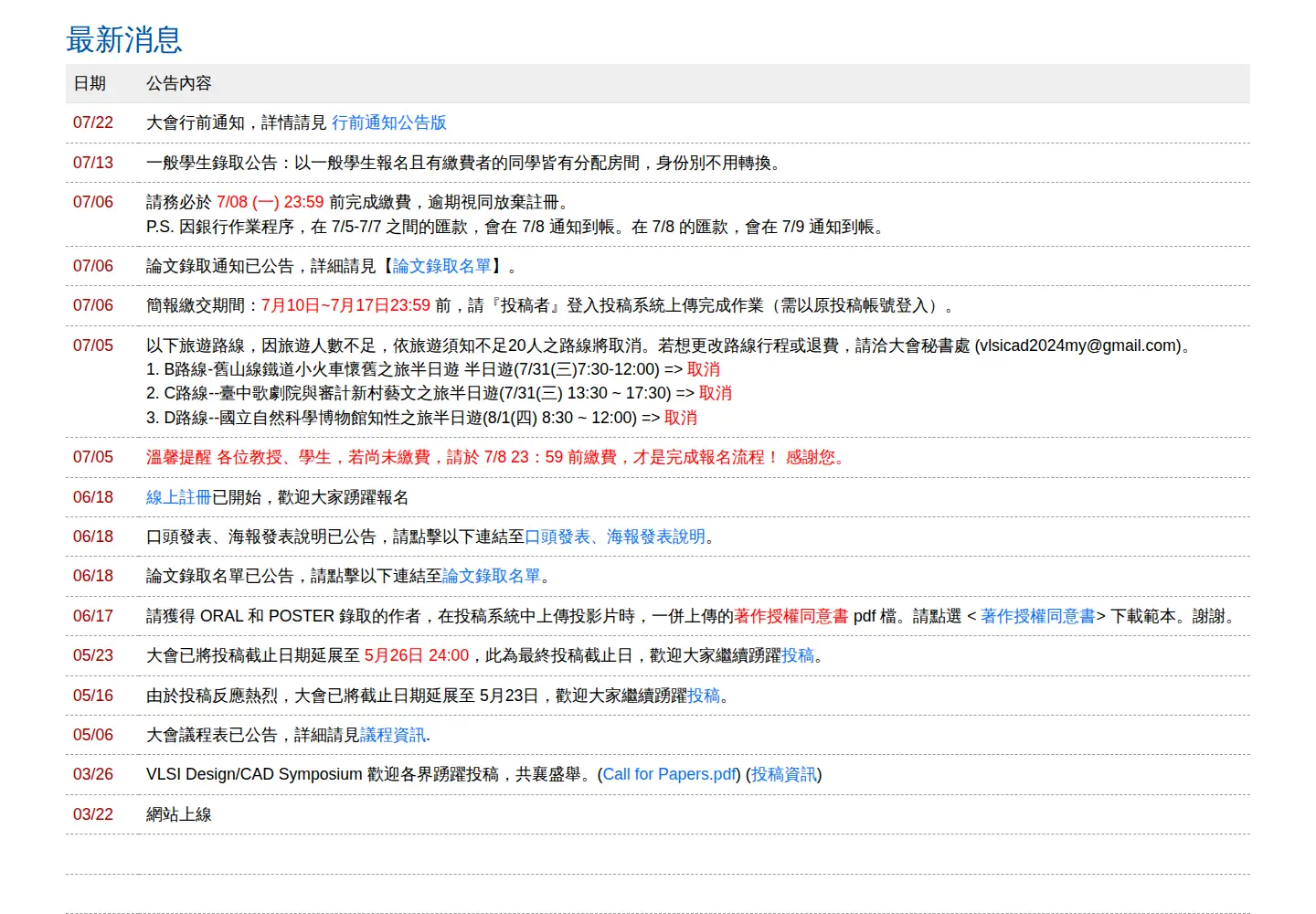The height and width of the screenshot is (914, 1316).
Task: Select the 07/22 date cell
Action: (93, 122)
